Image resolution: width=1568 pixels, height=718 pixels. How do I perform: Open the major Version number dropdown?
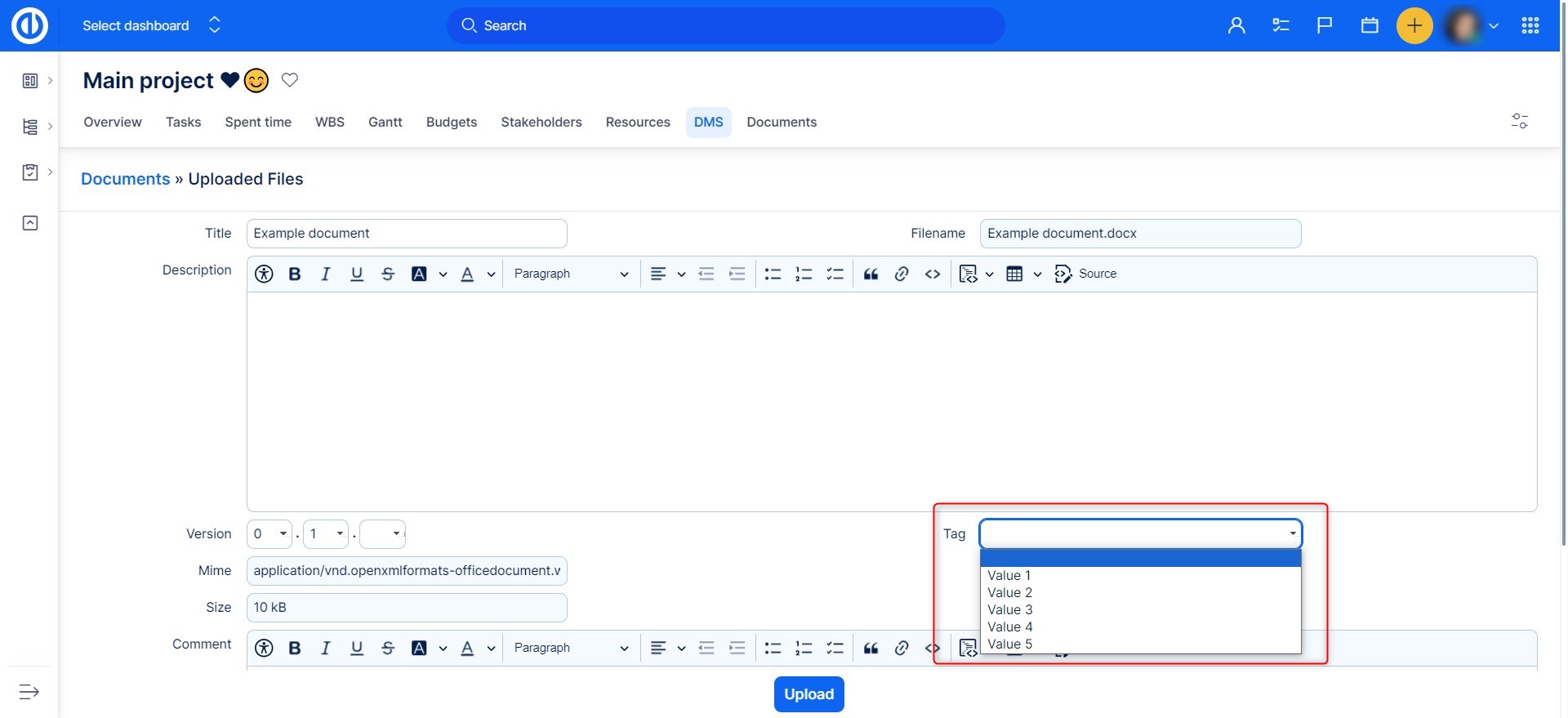[269, 534]
